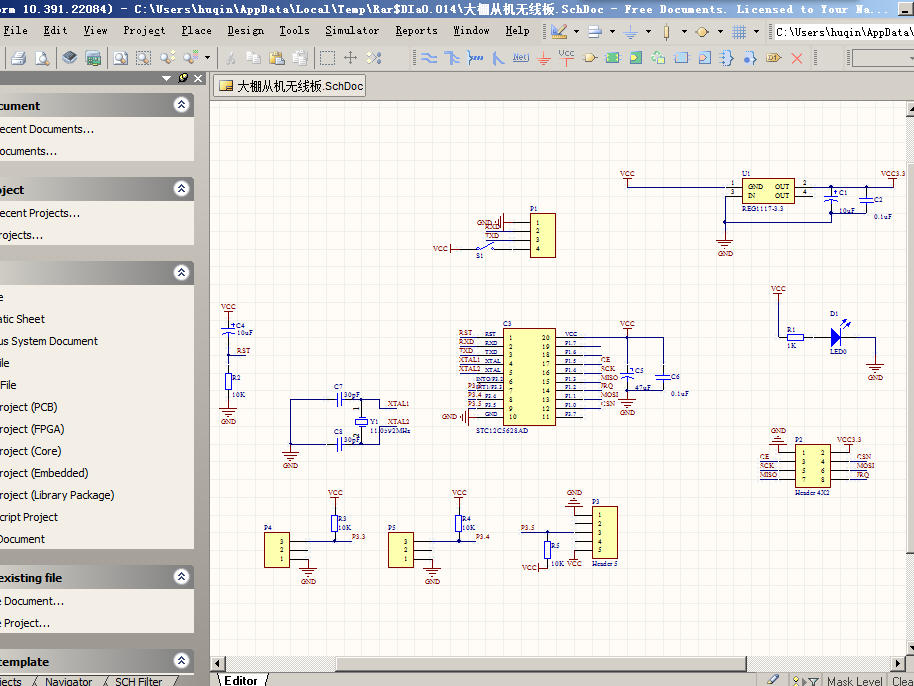Click the Paste icon

pyautogui.click(x=276, y=58)
